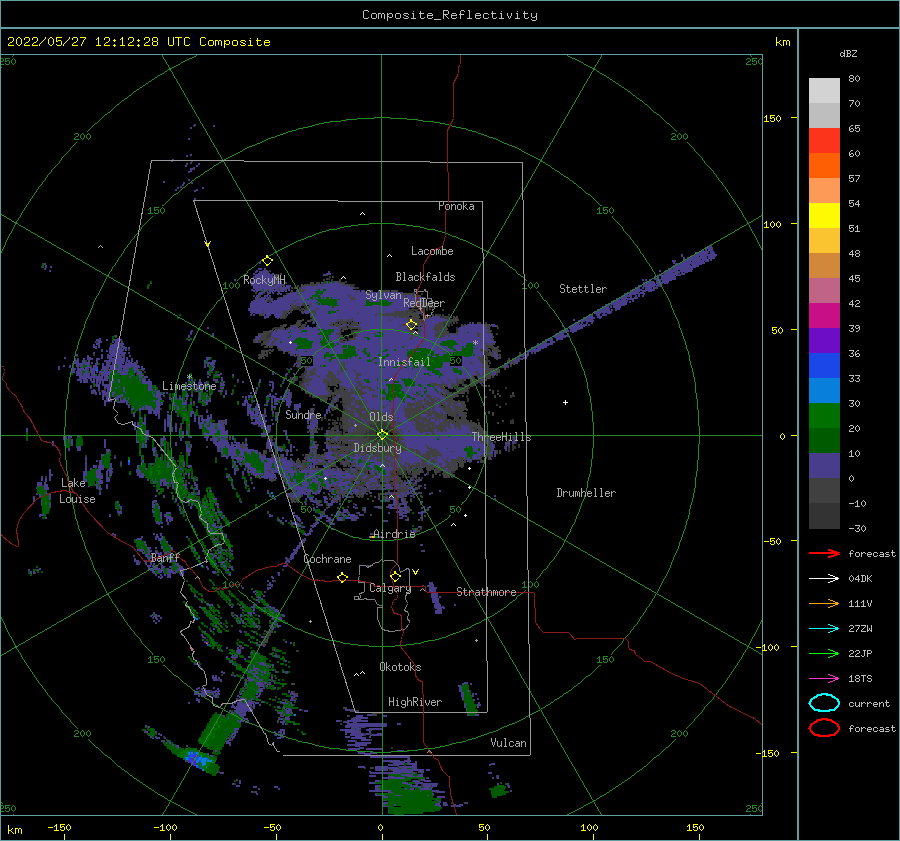This screenshot has width=900, height=841.
Task: Select the 39 dBZ purple swatch
Action: (x=824, y=340)
